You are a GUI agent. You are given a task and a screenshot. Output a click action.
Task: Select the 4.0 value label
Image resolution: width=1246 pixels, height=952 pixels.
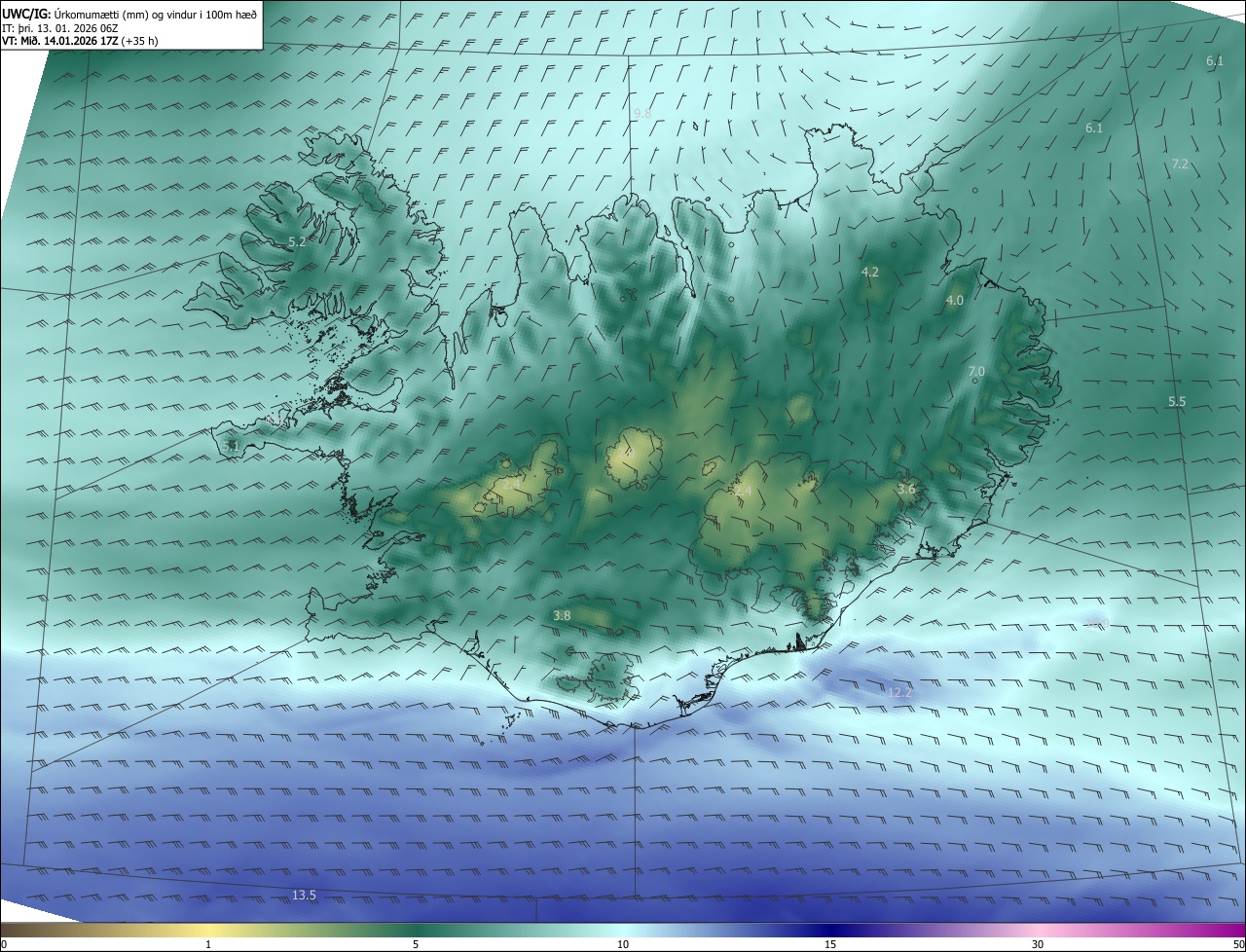[955, 301]
